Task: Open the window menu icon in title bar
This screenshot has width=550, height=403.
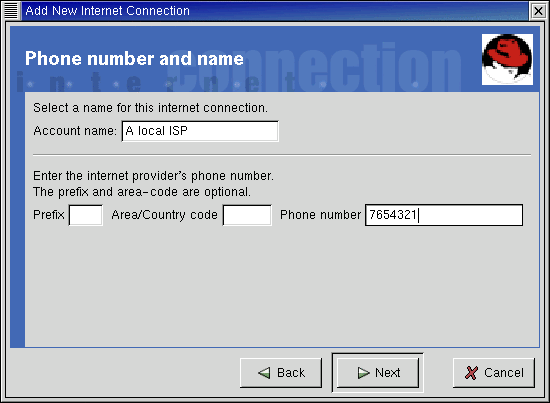Action: [x=11, y=11]
